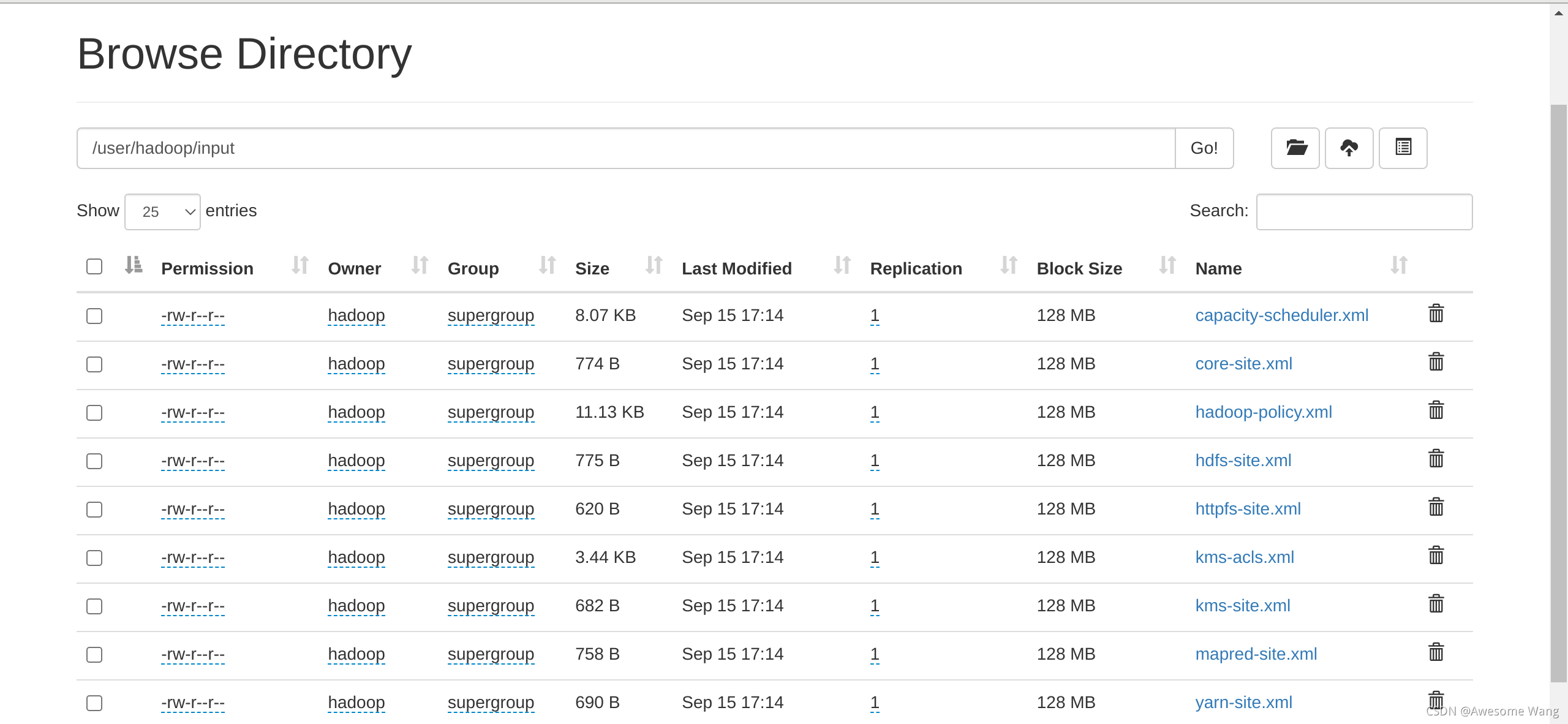Delete hdfs-site.xml with its trash icon
1568x724 pixels.
(1436, 459)
